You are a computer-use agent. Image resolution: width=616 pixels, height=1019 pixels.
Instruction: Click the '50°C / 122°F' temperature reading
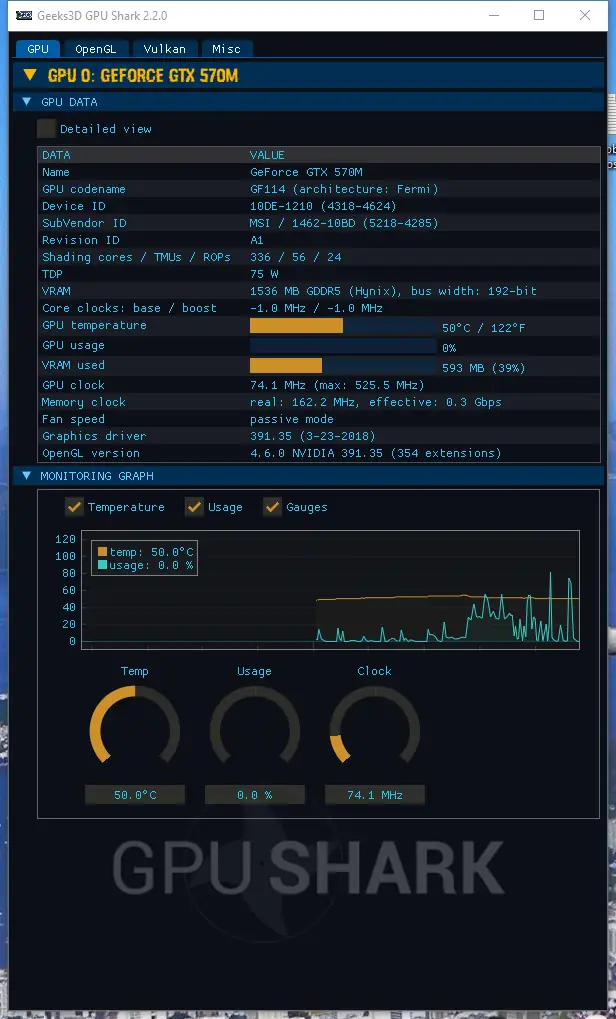pos(483,328)
